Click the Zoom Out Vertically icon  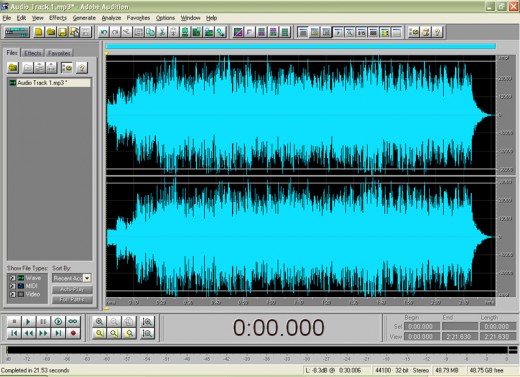tap(147, 333)
